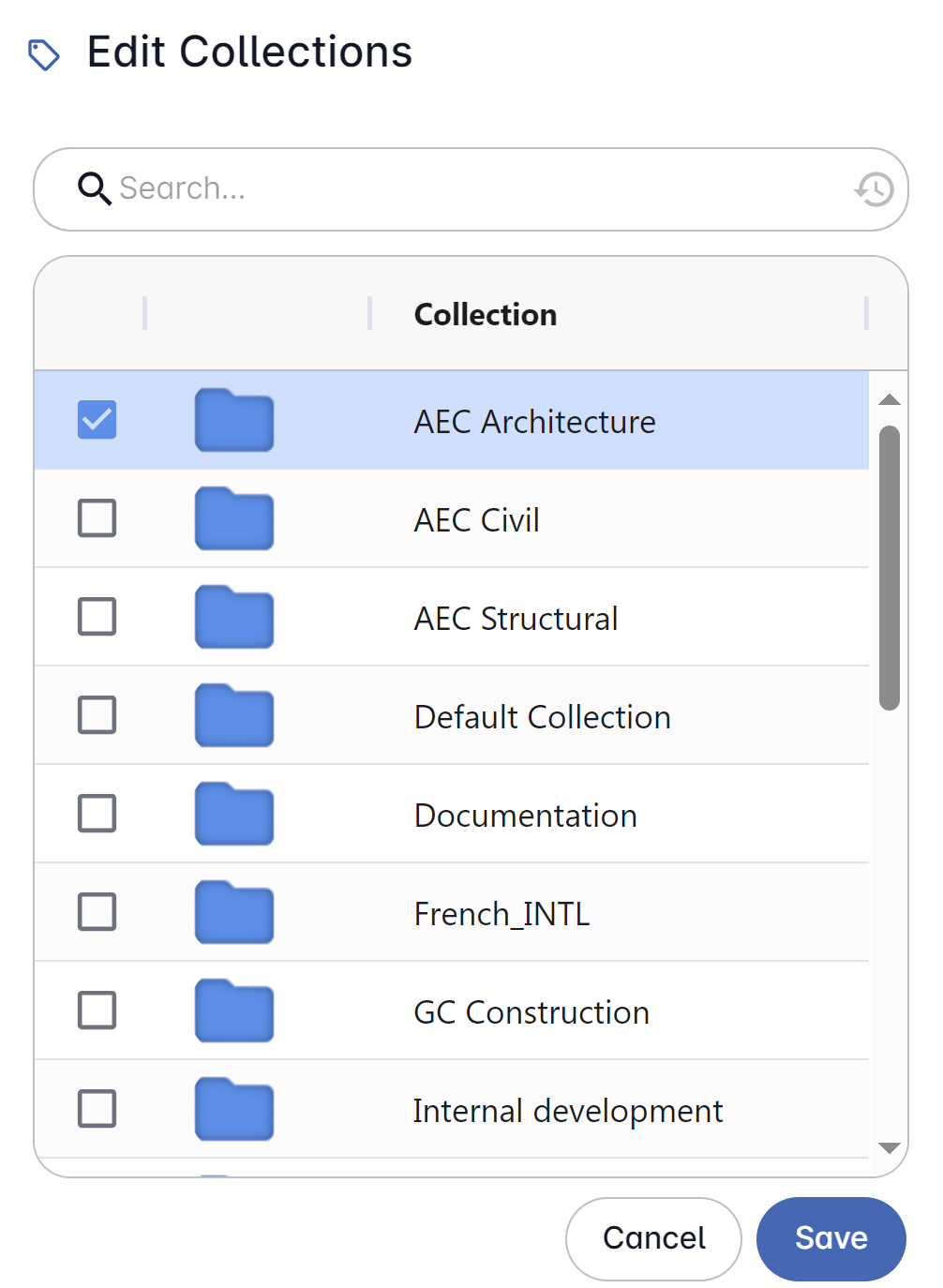Tick the AEC Civil checkbox
Screen dimensions: 943x1288
[97, 518]
